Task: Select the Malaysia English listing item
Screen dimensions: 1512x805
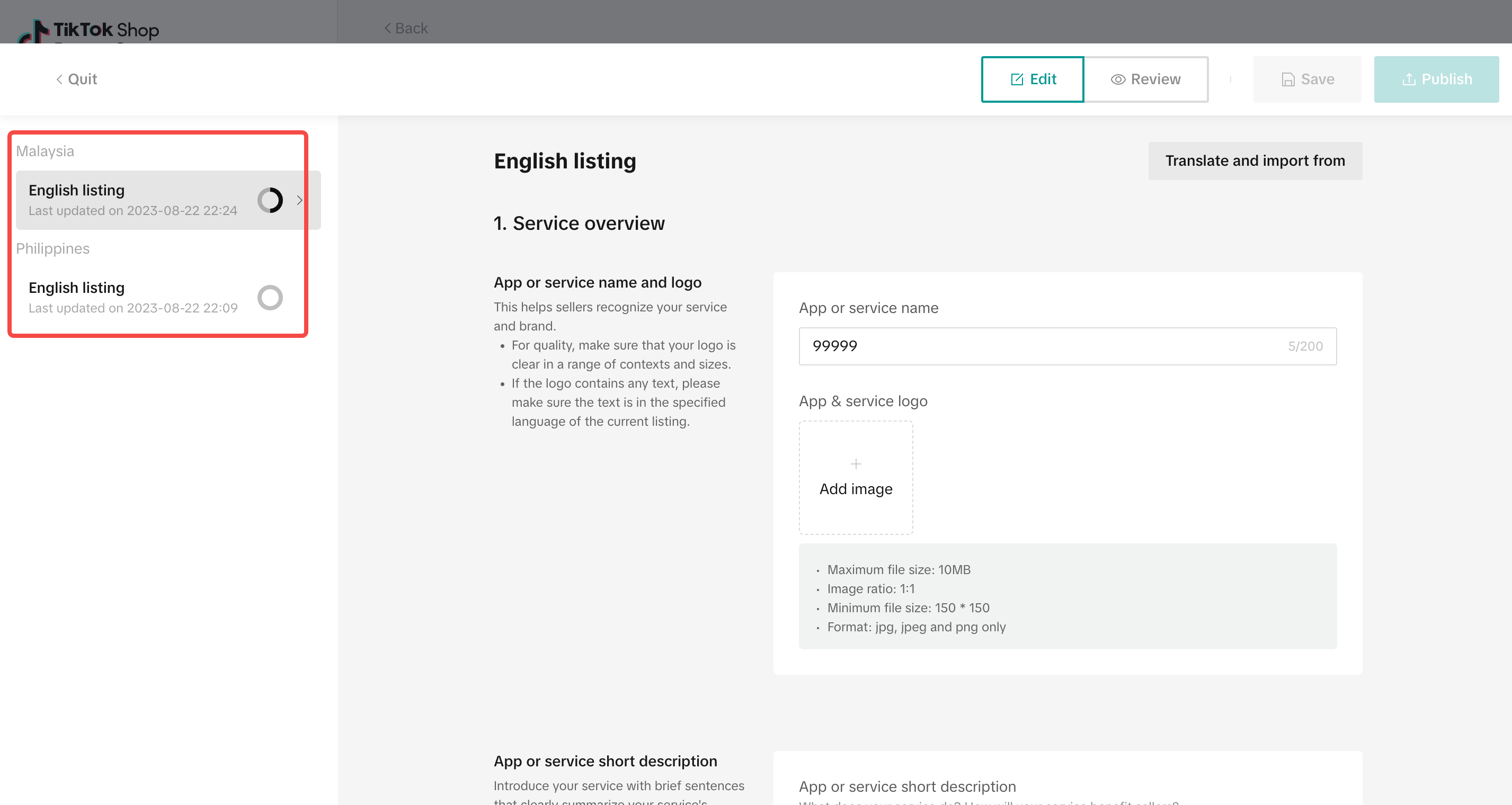Action: (x=168, y=200)
